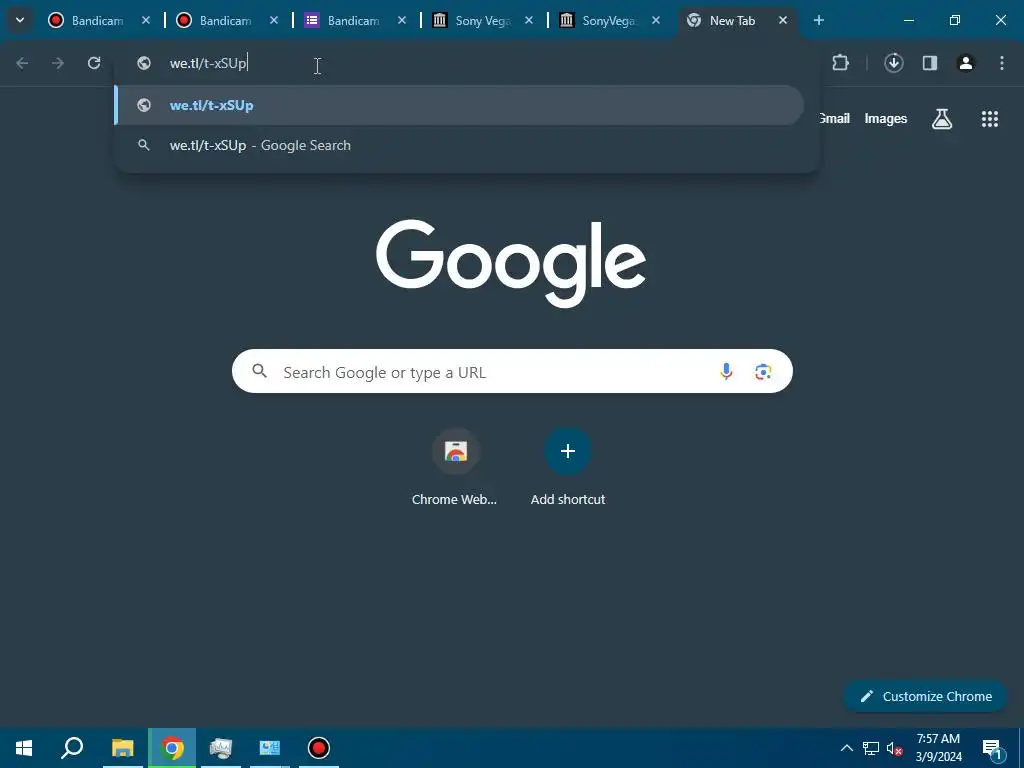The width and height of the screenshot is (1024, 768).
Task: Close the first Bandicam tab
Action: tap(146, 21)
